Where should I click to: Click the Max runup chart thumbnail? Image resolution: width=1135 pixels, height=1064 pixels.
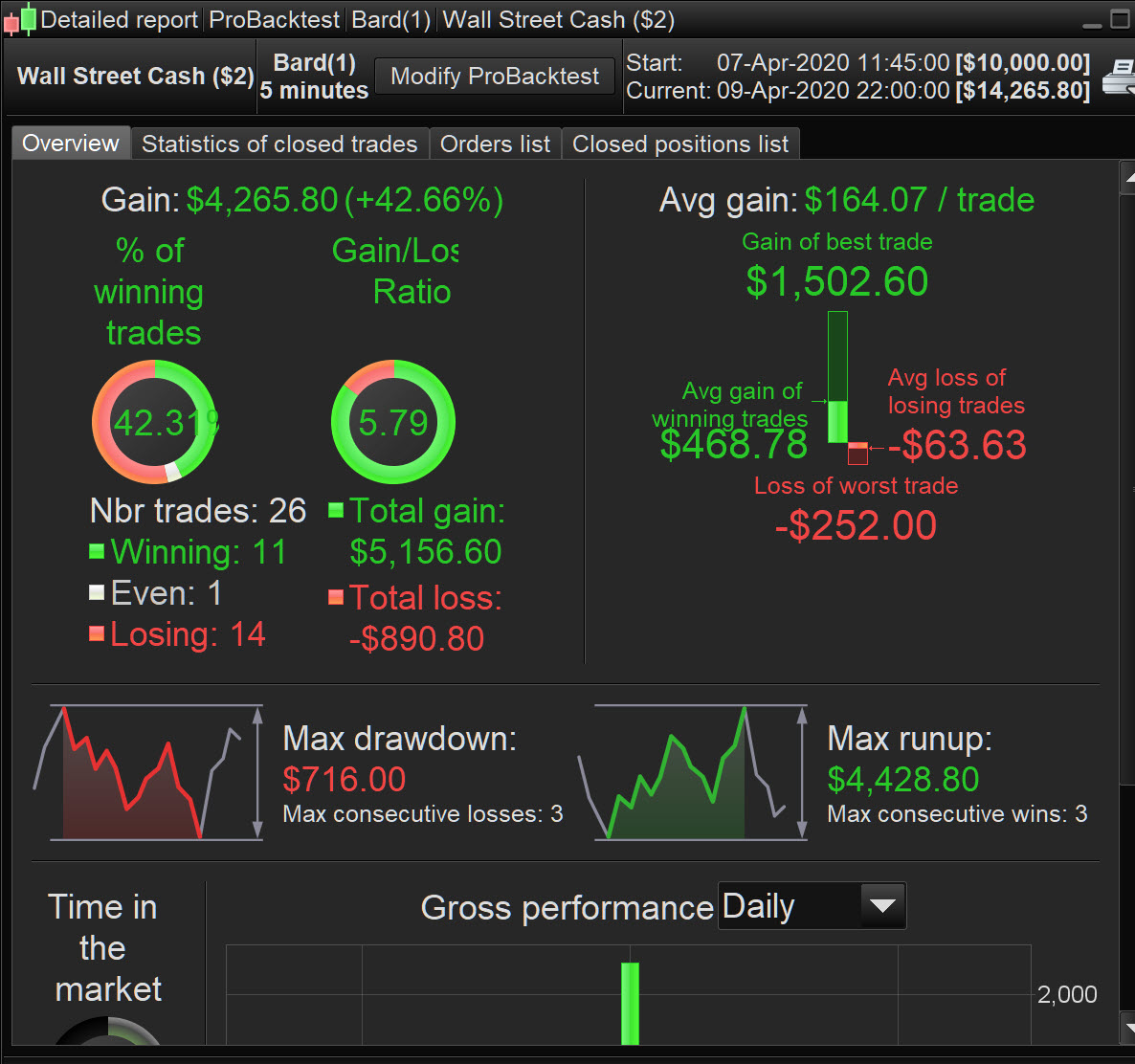tap(692, 773)
